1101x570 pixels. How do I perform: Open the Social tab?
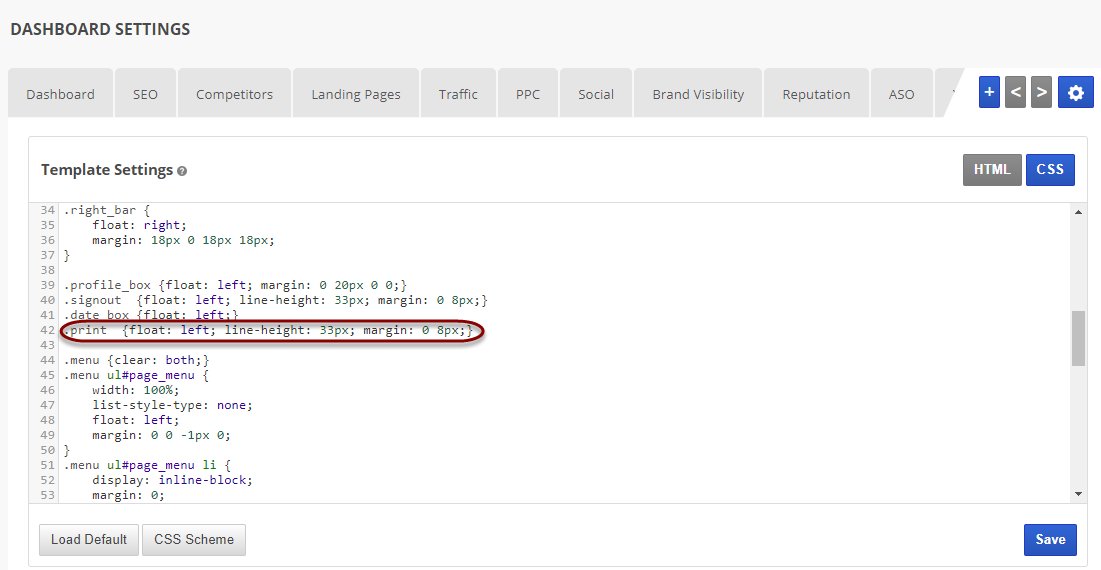tap(596, 94)
